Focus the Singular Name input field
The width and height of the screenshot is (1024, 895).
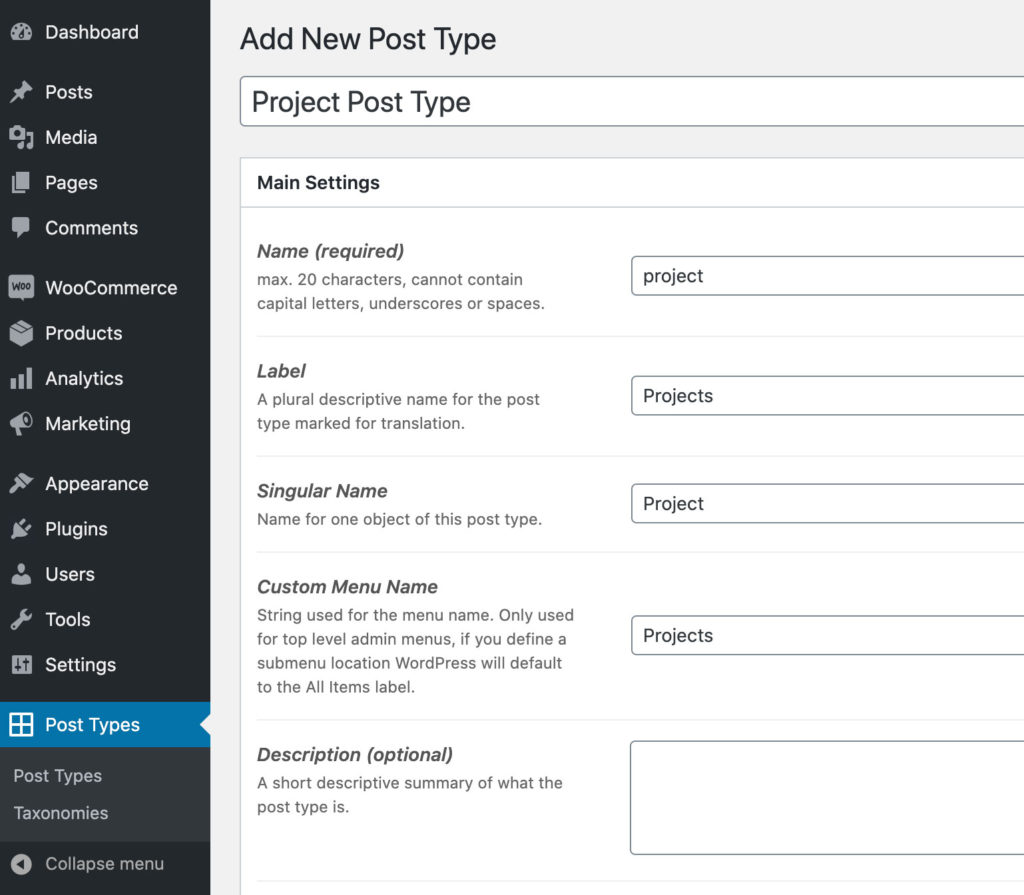coord(826,504)
